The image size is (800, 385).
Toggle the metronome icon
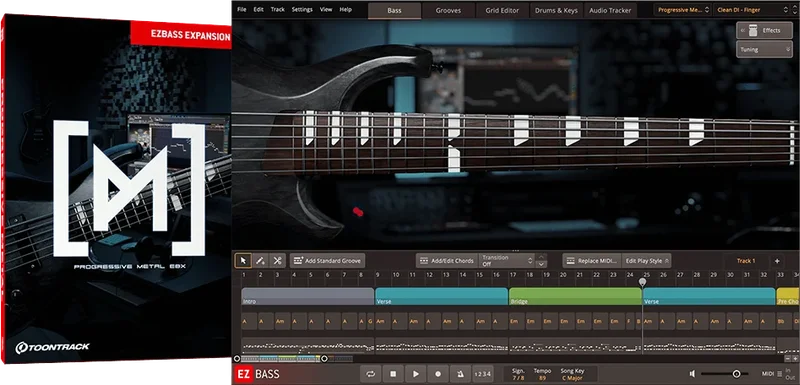click(461, 374)
